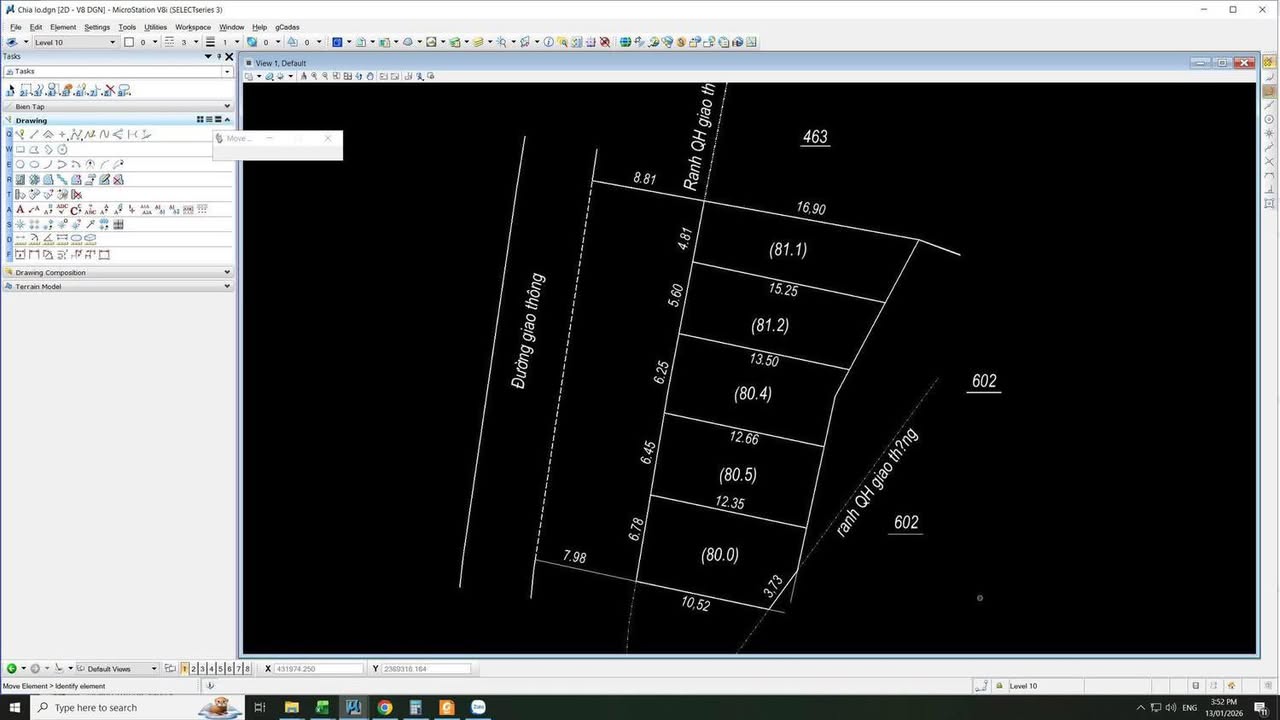
Task: Open the Level 10 active level dropdown
Action: coord(111,42)
